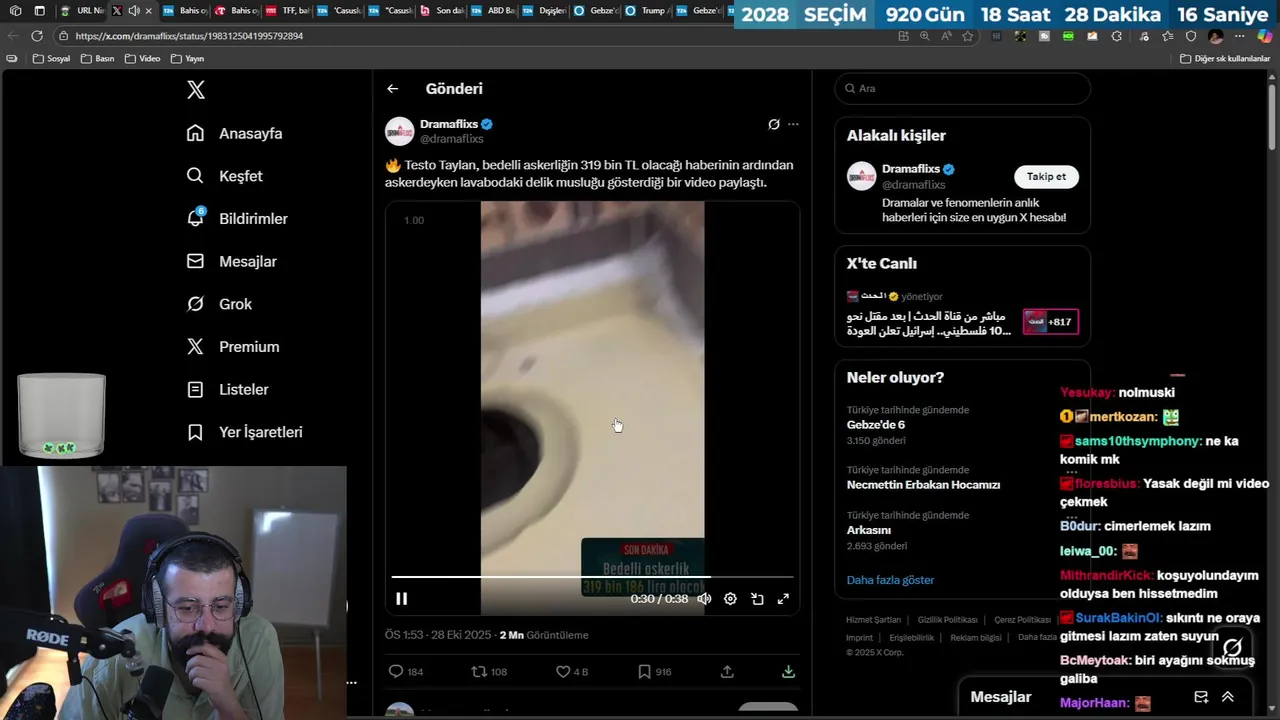Switch to the TFF tab
Screen dimensions: 1280x720
pyautogui.click(x=287, y=11)
